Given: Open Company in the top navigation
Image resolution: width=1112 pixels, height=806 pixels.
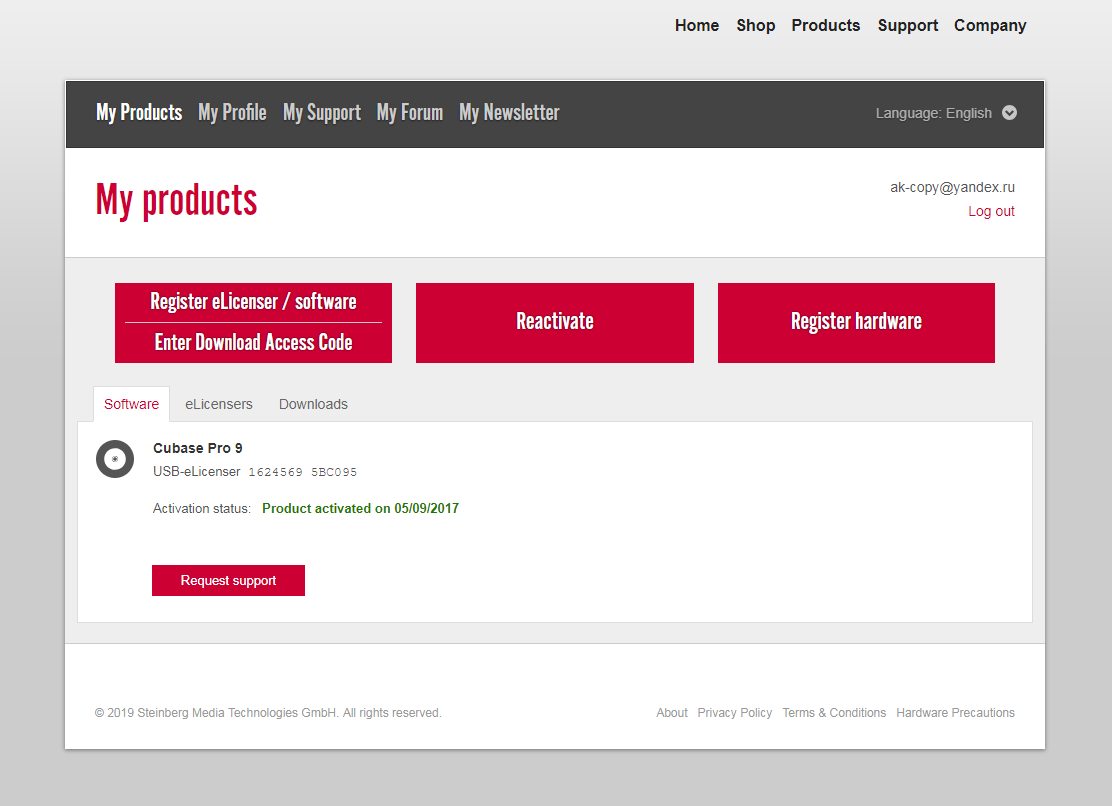Looking at the screenshot, I should click(990, 26).
